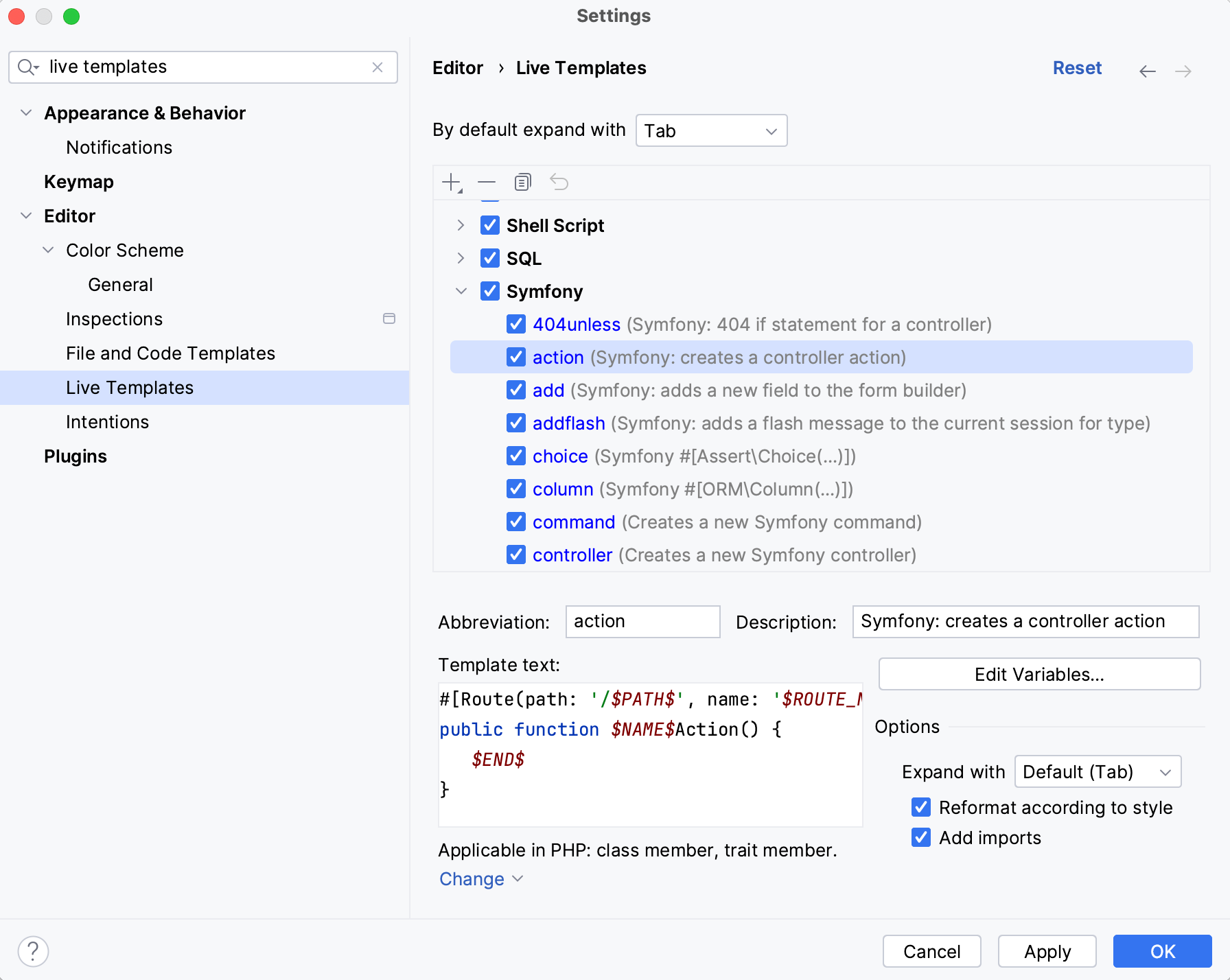The height and width of the screenshot is (980, 1230).
Task: Clear the live templates search query
Action: 377,67
